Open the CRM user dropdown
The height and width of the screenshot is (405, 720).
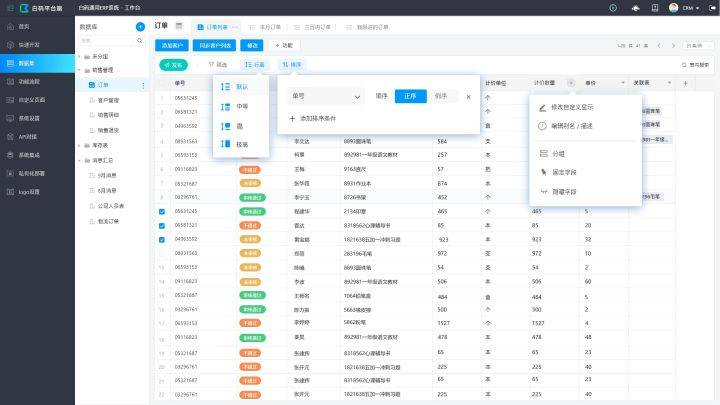(691, 8)
